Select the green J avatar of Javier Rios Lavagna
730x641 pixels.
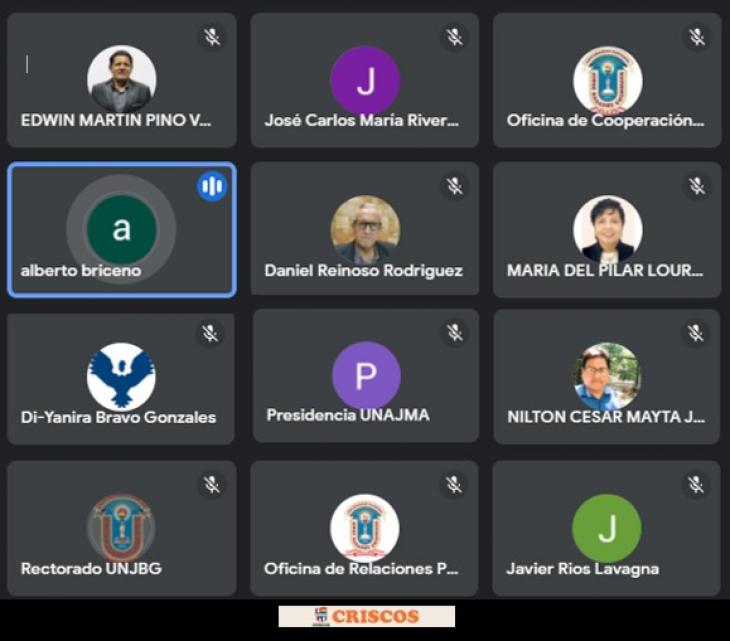(607, 528)
